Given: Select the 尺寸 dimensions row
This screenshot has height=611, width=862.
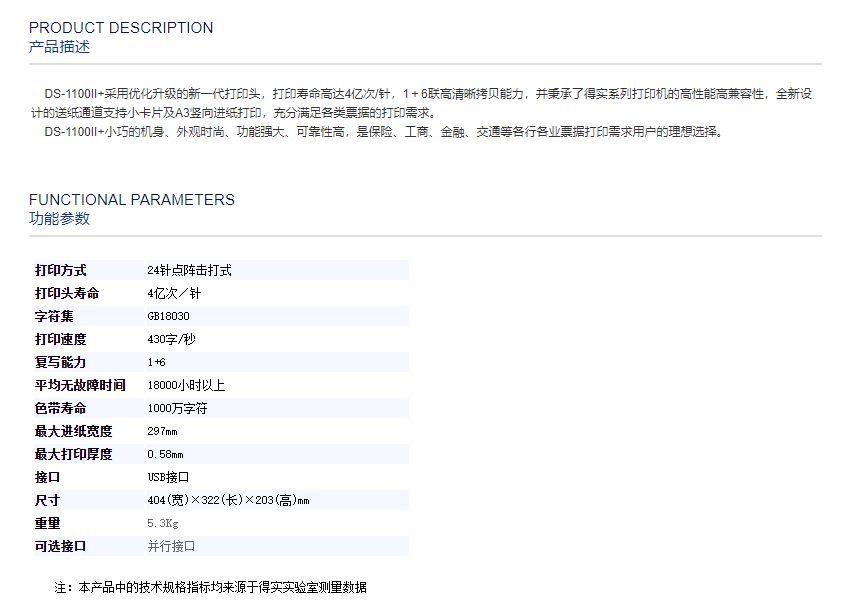Looking at the screenshot, I should click(x=200, y=500).
